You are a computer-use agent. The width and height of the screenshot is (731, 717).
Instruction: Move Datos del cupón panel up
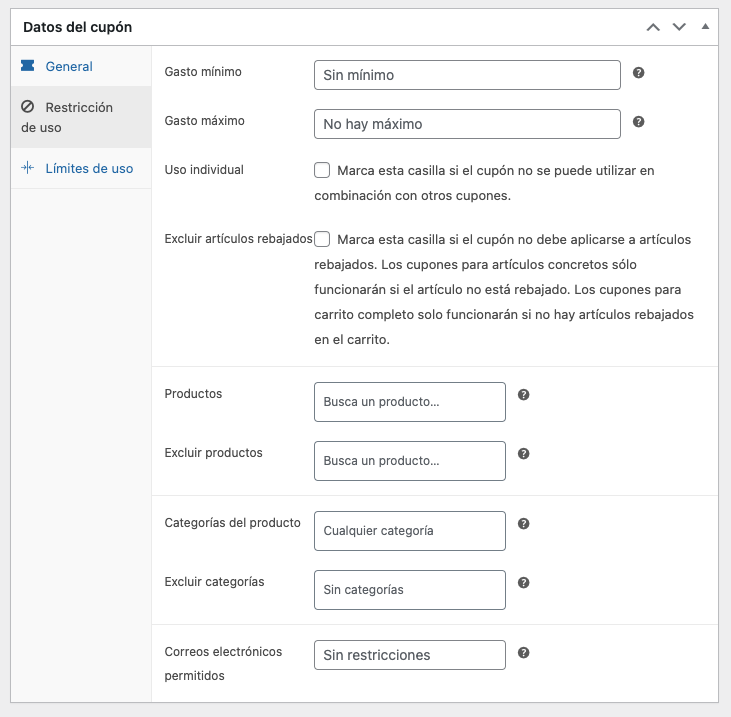pos(653,27)
